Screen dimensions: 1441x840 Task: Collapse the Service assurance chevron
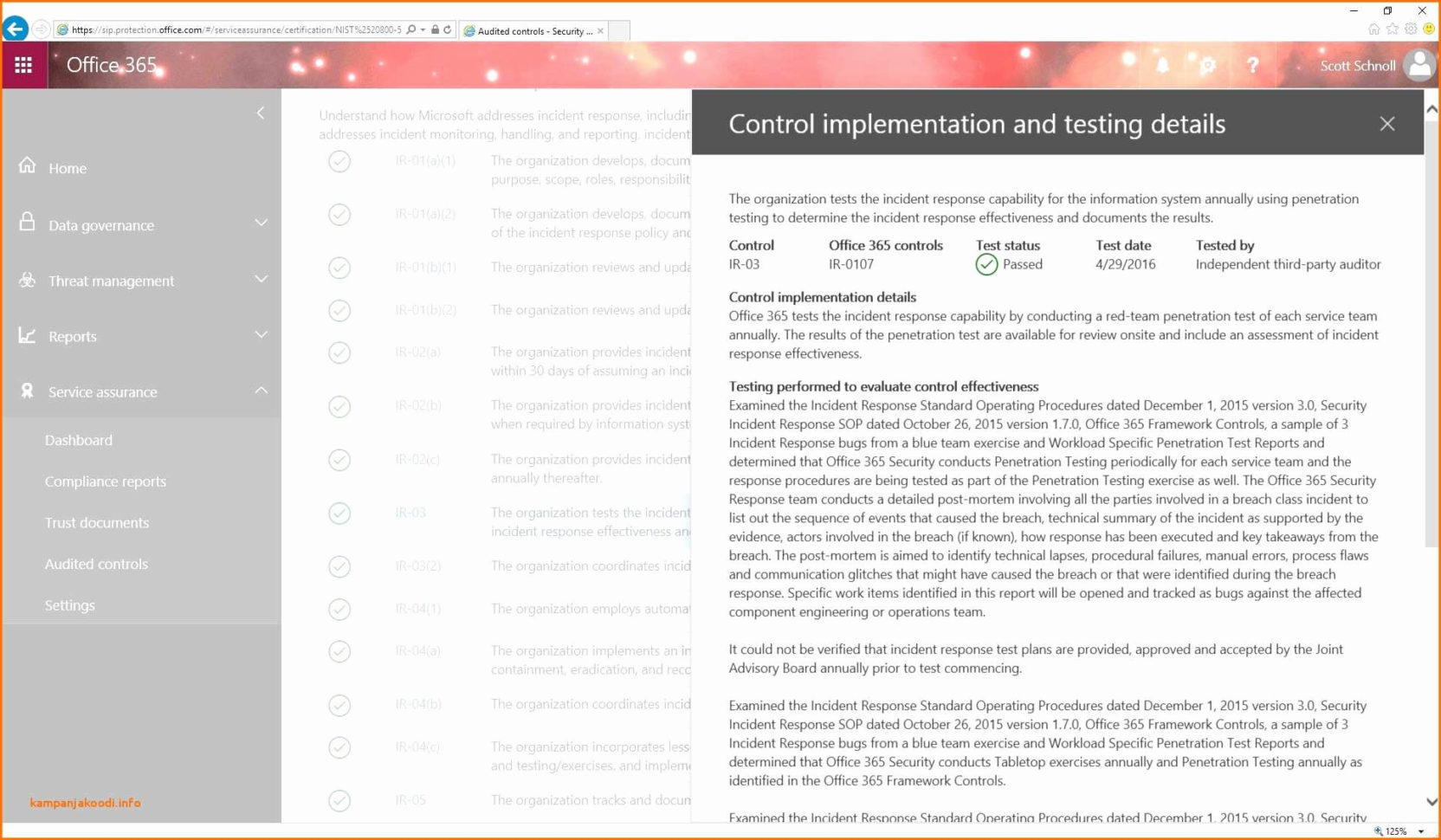pyautogui.click(x=261, y=391)
